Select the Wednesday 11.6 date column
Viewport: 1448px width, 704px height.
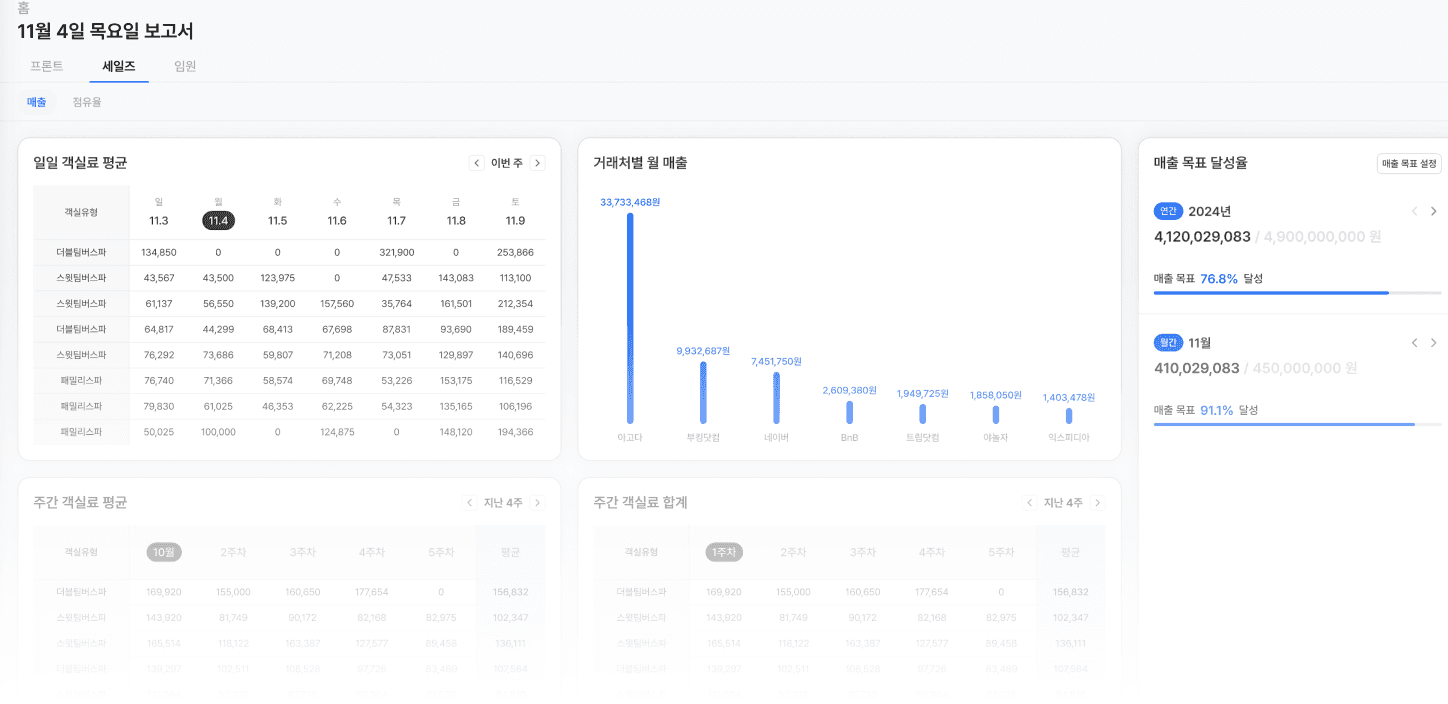[337, 212]
